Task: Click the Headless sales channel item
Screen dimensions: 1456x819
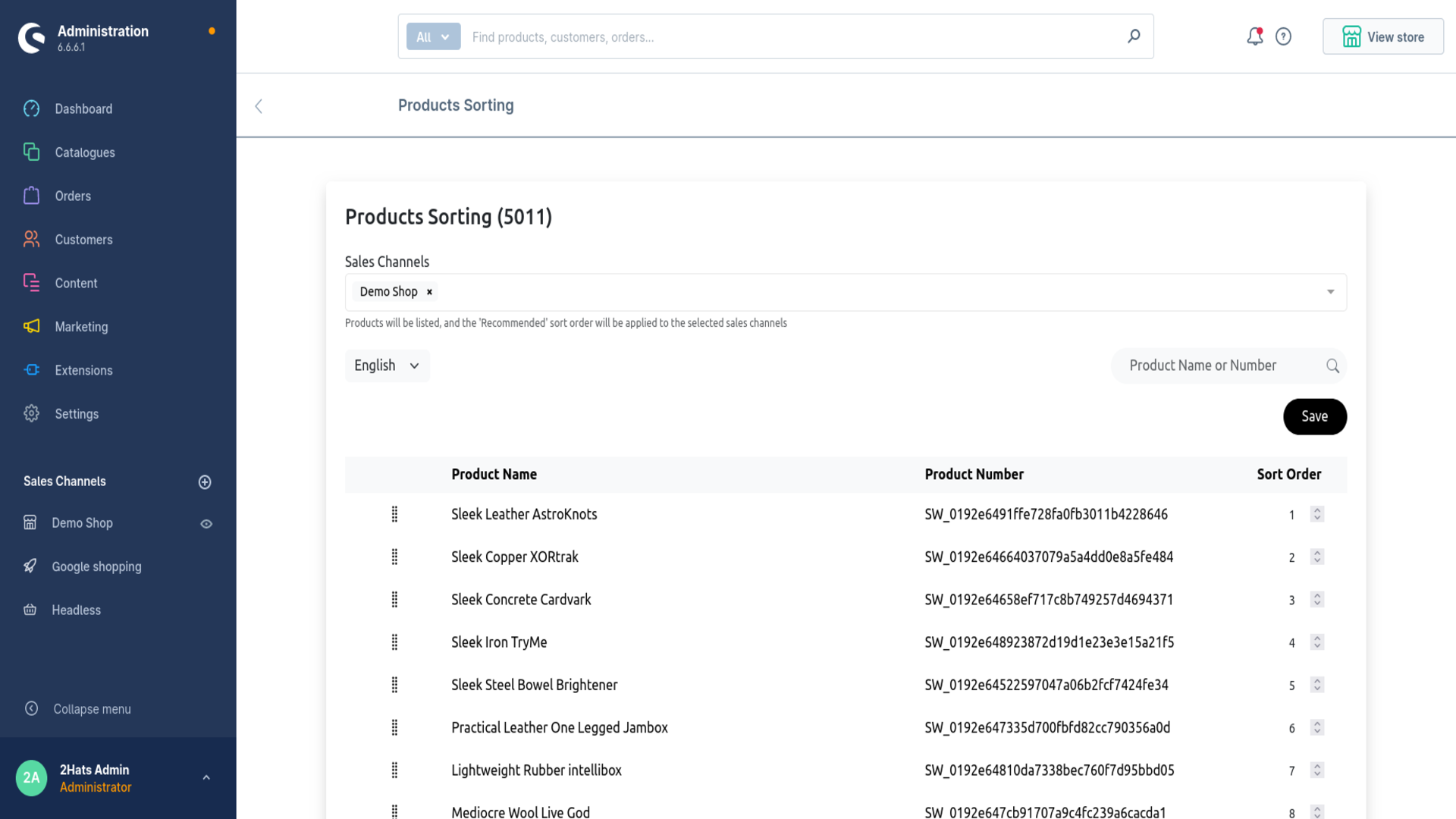Action: (75, 609)
